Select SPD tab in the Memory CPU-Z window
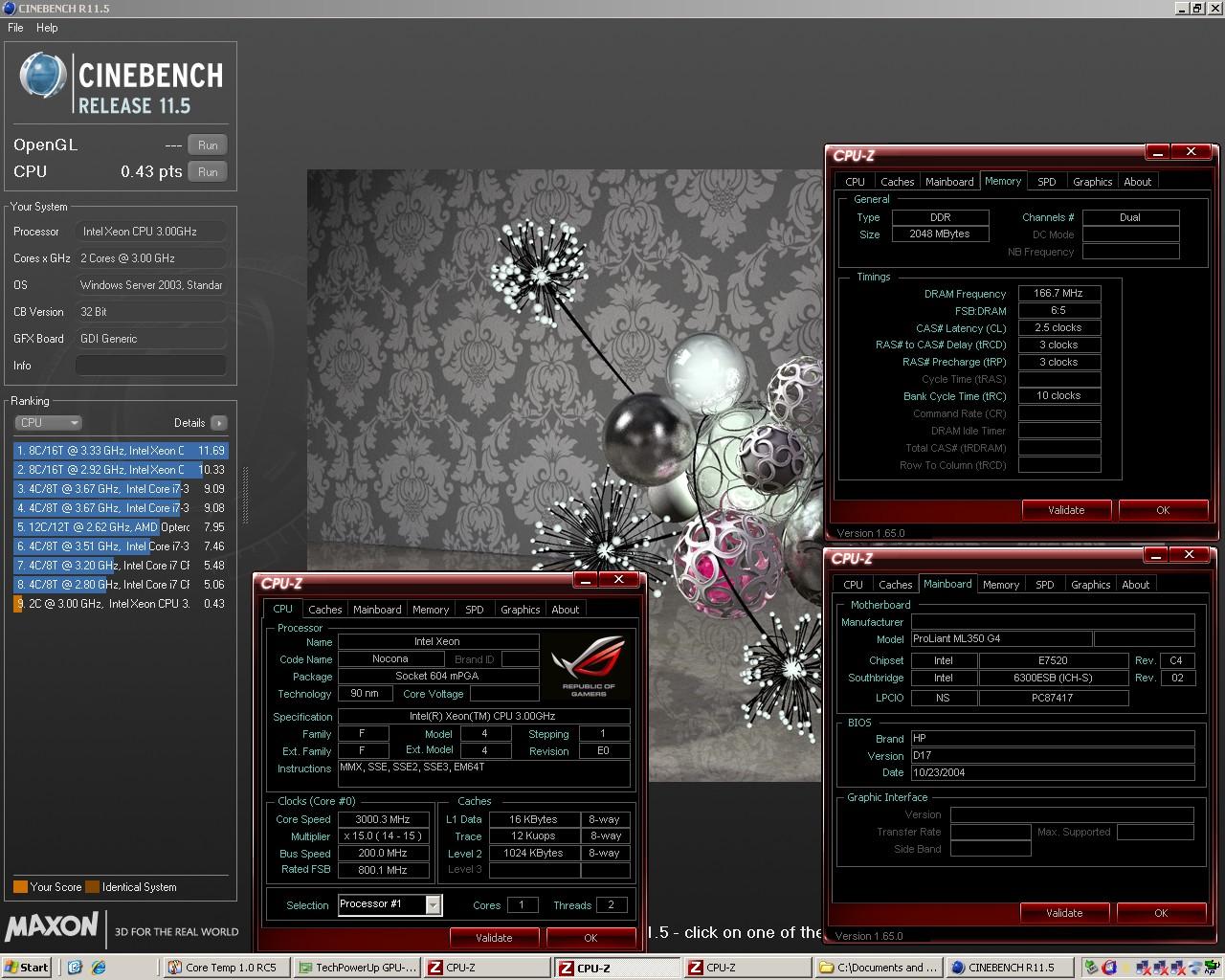Image resolution: width=1225 pixels, height=980 pixels. [x=1047, y=182]
